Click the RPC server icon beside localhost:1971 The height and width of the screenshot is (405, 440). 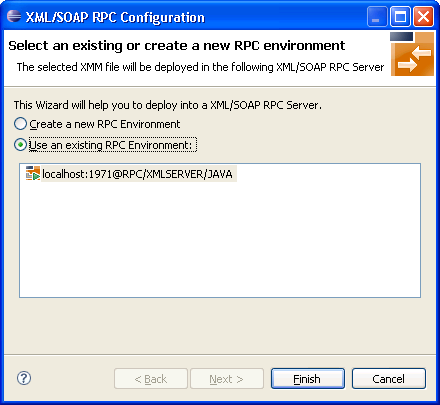pyautogui.click(x=33, y=174)
